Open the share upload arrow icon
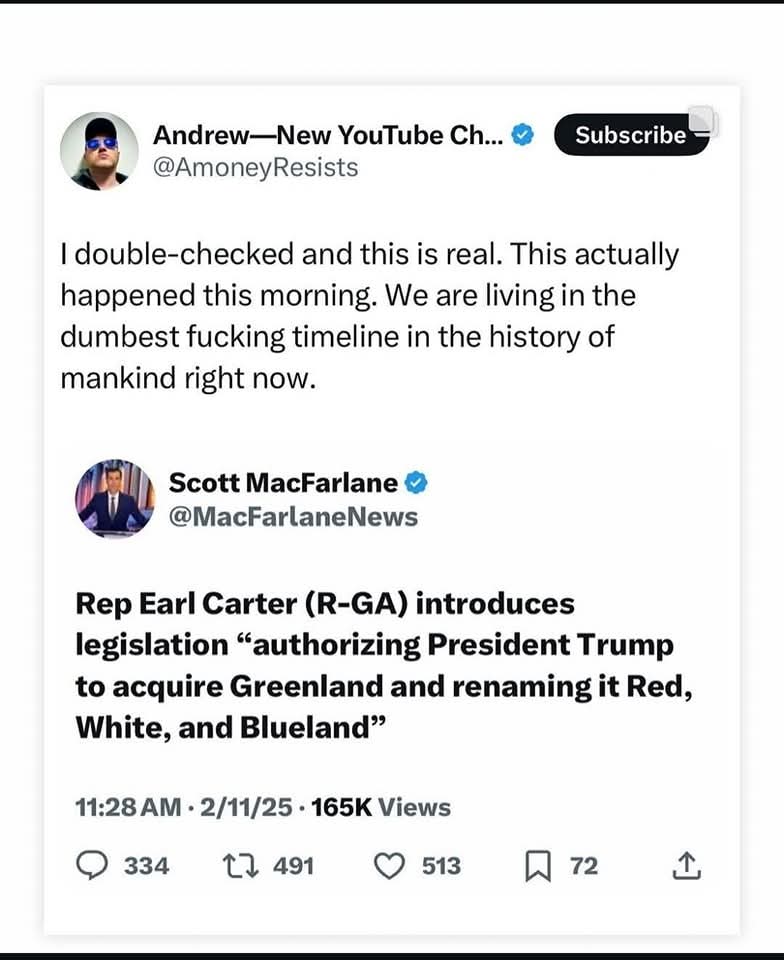Screen dimensions: 784x960 pyautogui.click(x=686, y=866)
